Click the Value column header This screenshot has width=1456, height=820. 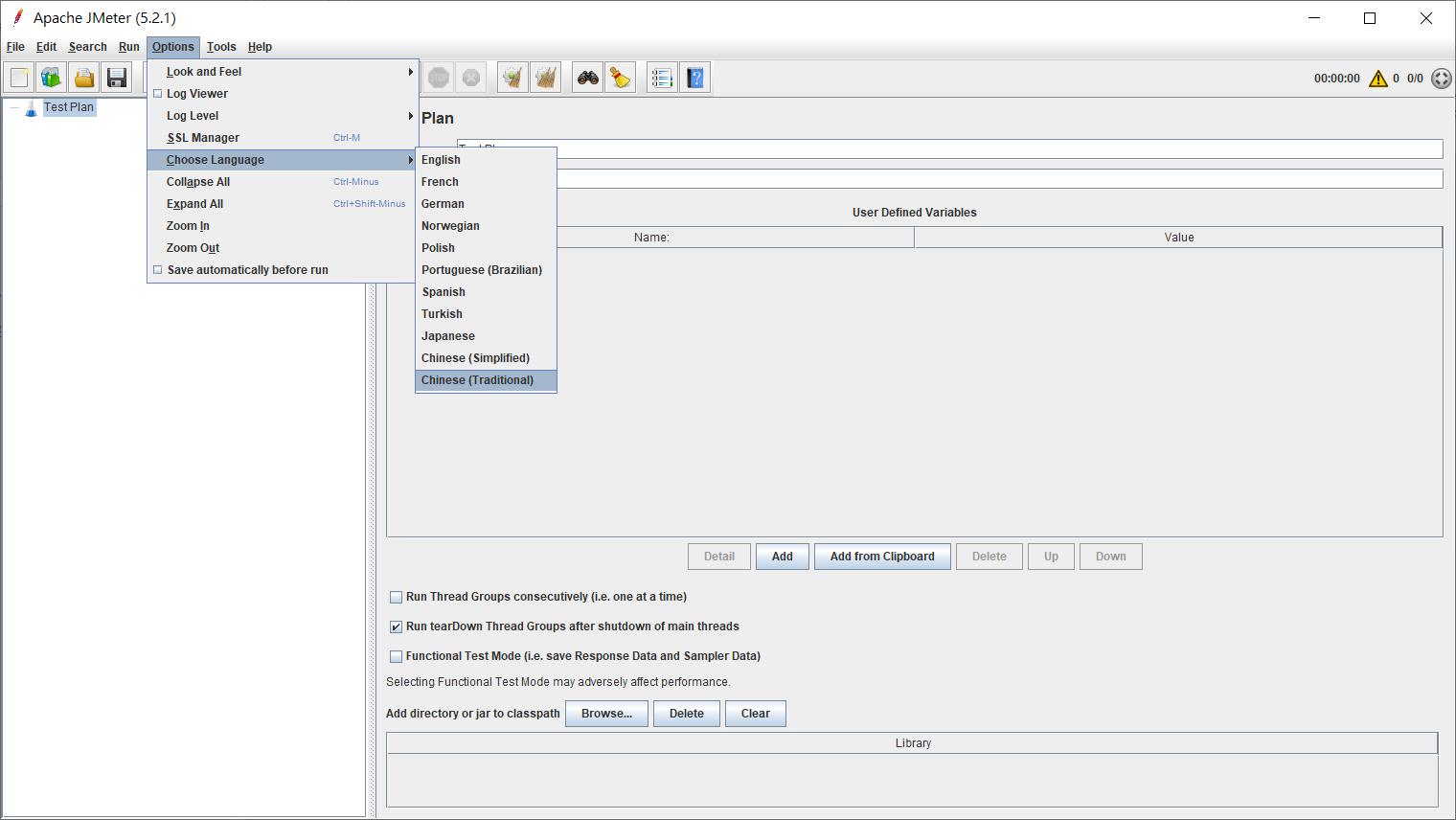tap(1178, 238)
